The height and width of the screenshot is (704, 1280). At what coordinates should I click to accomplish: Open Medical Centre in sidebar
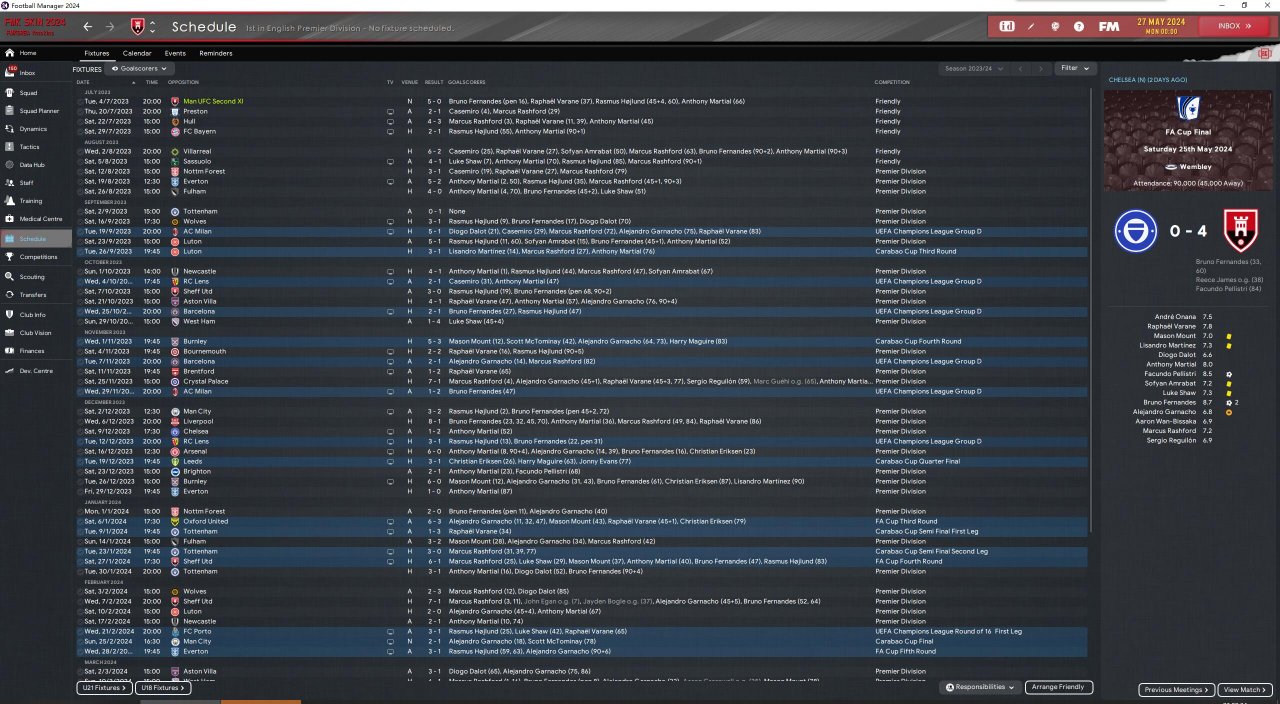click(41, 219)
